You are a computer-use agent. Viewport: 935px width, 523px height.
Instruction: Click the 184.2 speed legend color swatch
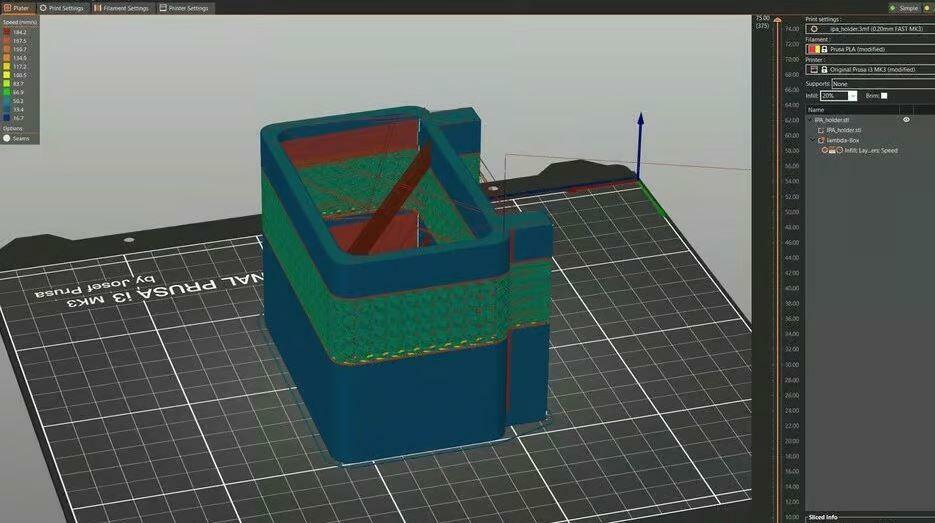coord(7,32)
